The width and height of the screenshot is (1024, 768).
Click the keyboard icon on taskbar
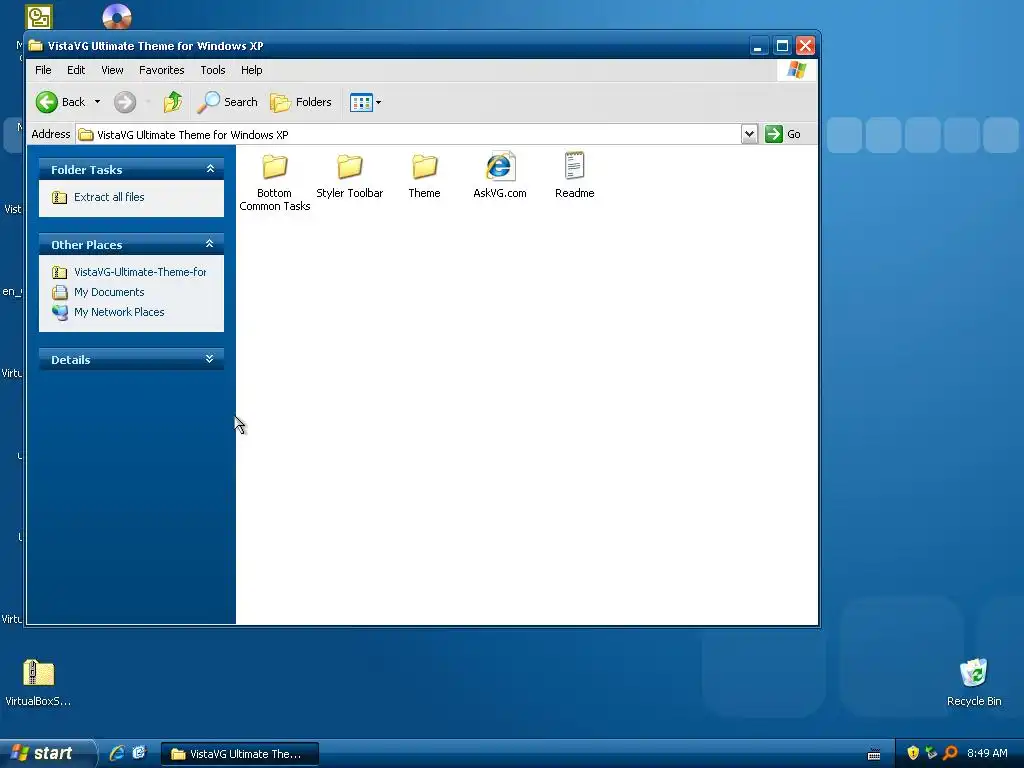[874, 754]
